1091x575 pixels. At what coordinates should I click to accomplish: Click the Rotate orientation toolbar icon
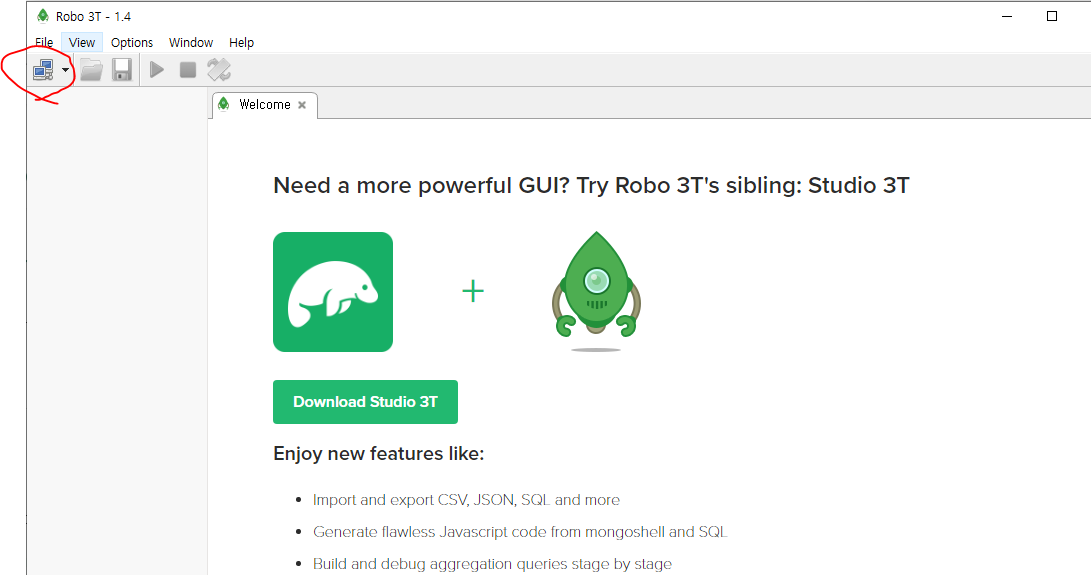[x=219, y=70]
